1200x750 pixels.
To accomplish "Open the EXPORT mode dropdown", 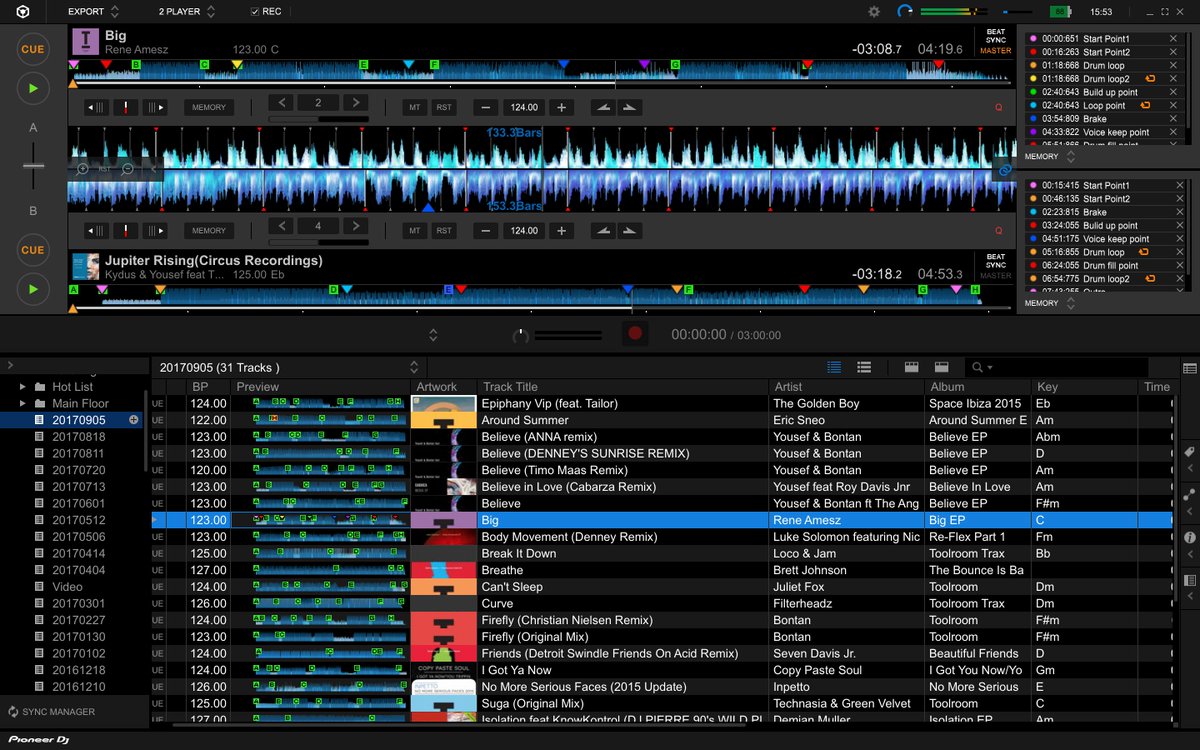I will [x=93, y=12].
